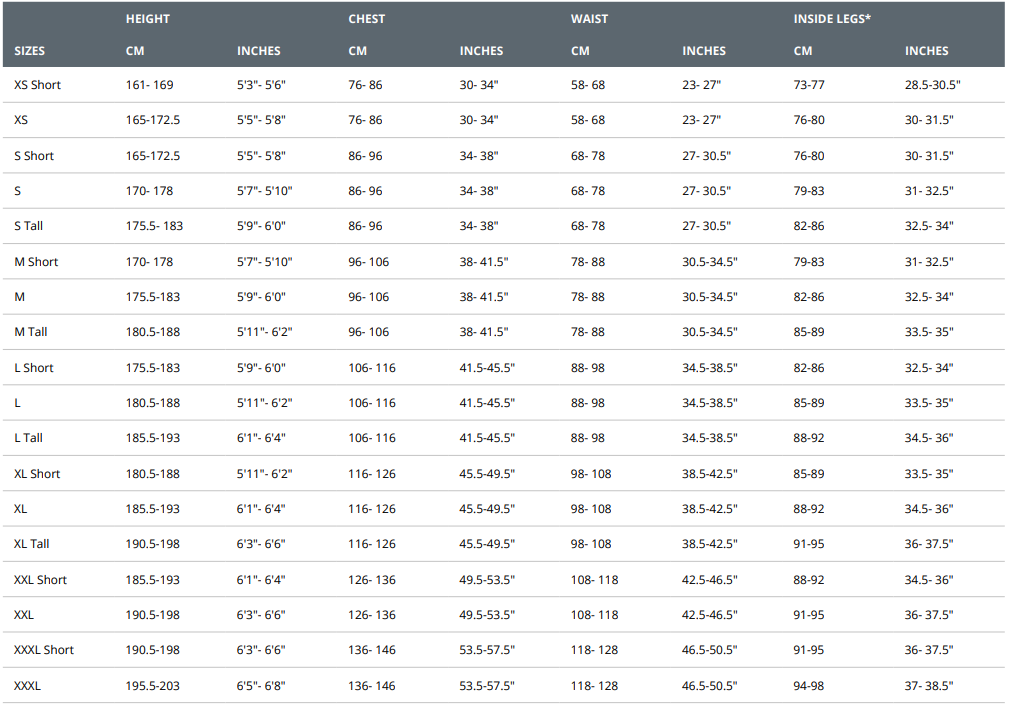Image resolution: width=1009 pixels, height=706 pixels.
Task: Select the M Short size row label
Action: click(36, 262)
